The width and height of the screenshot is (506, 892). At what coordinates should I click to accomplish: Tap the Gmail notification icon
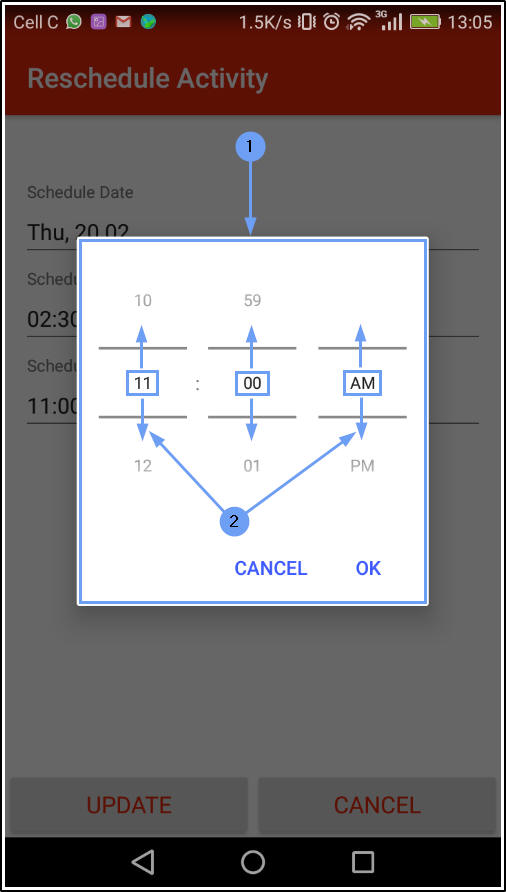[x=123, y=22]
